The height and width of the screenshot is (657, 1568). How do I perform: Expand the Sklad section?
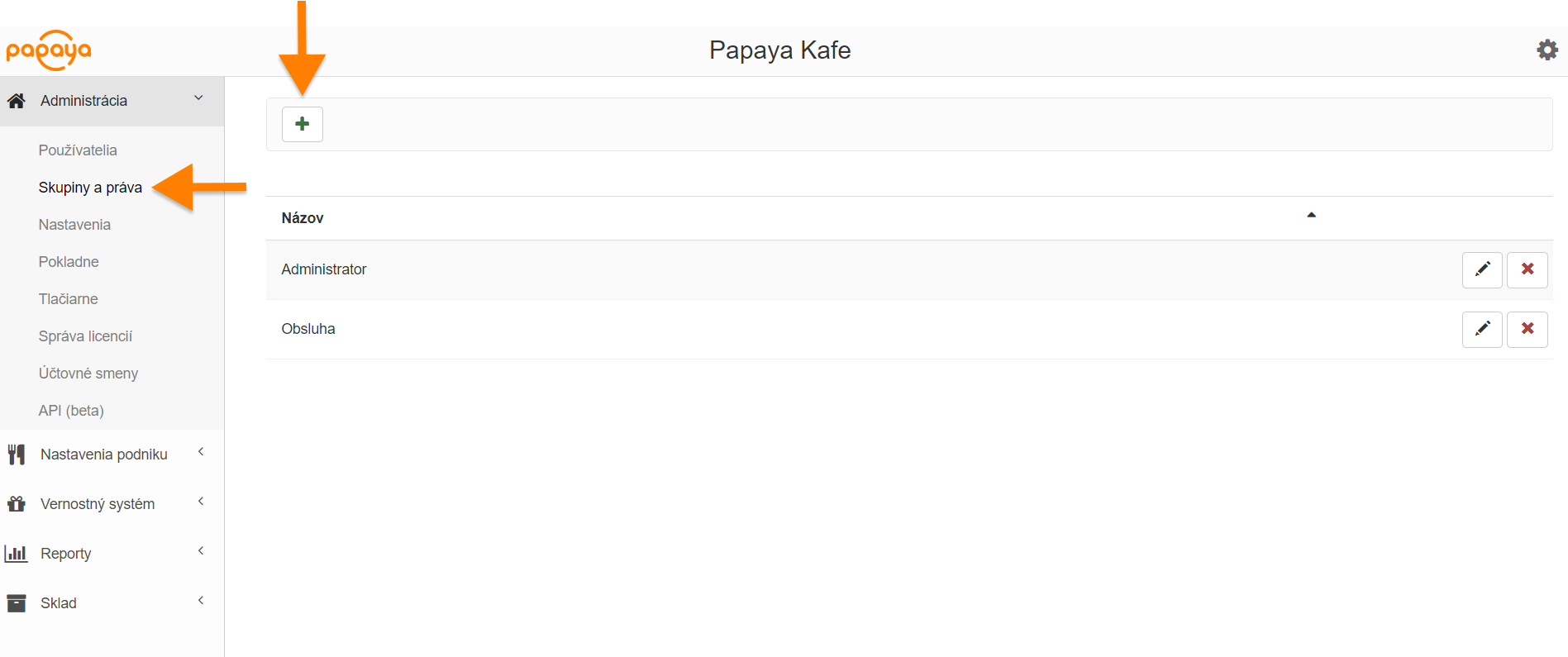[200, 600]
